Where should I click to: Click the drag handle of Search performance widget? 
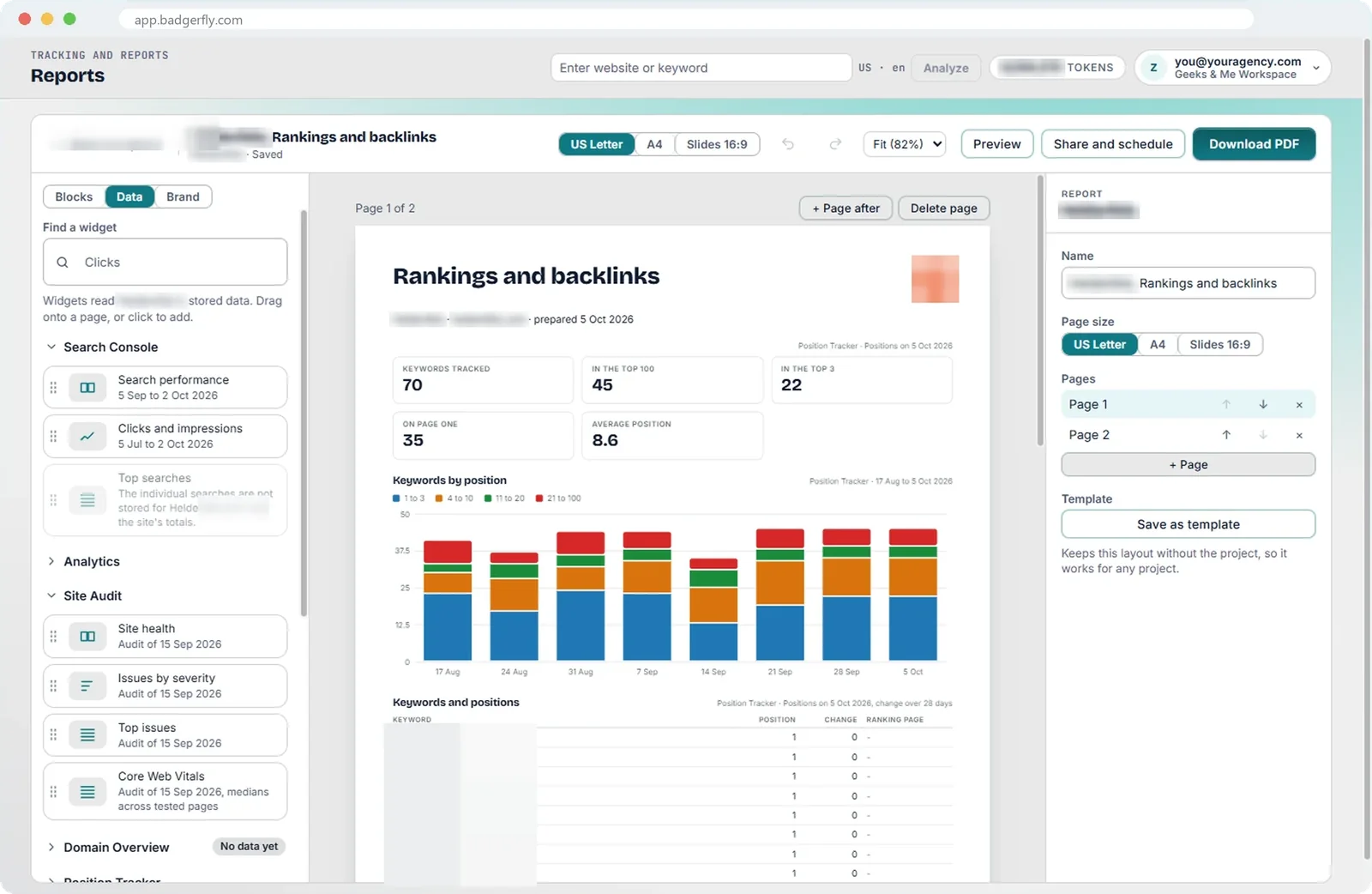[x=53, y=388]
